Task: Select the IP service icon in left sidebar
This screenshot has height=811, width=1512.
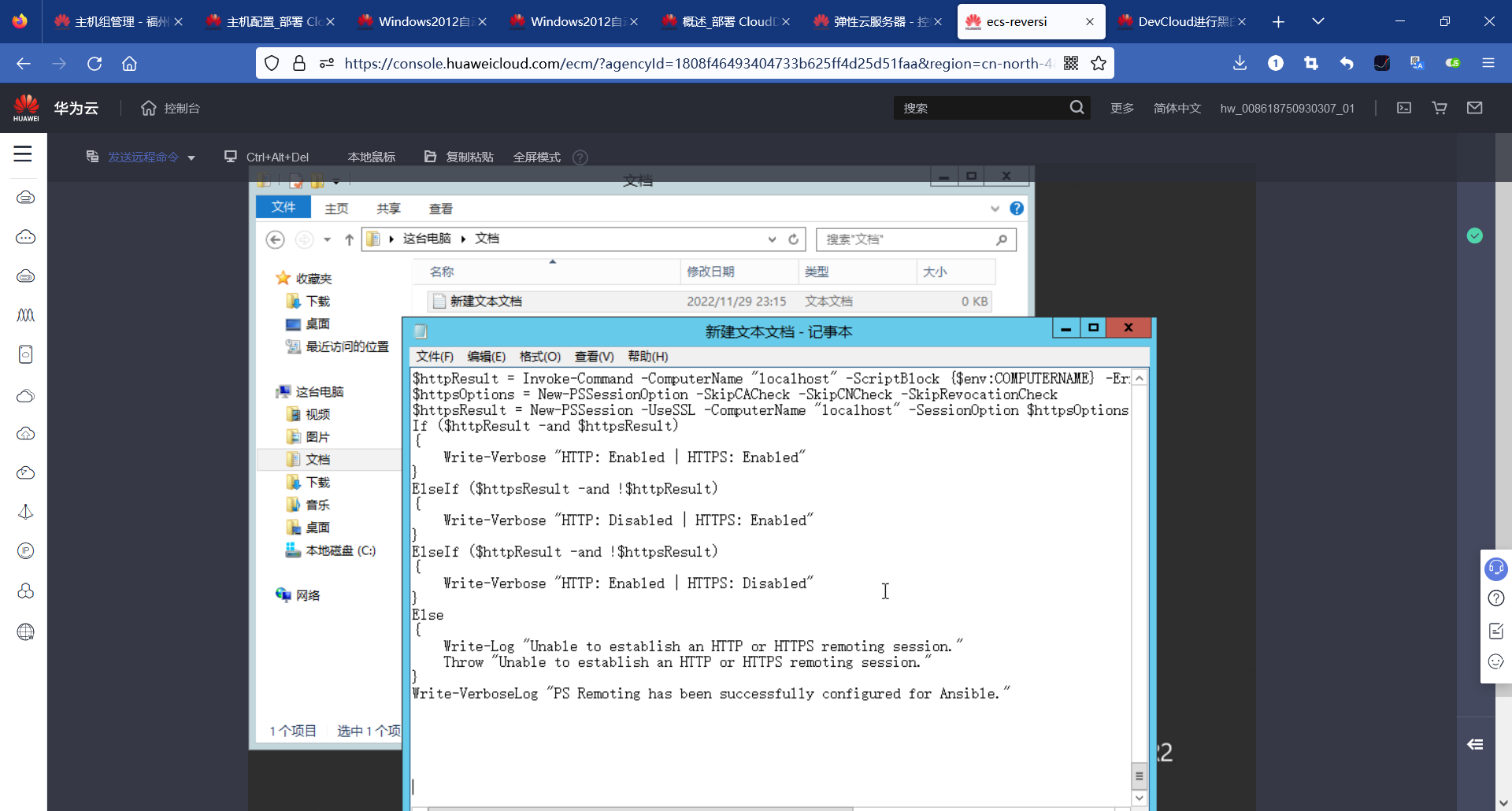Action: tap(25, 551)
